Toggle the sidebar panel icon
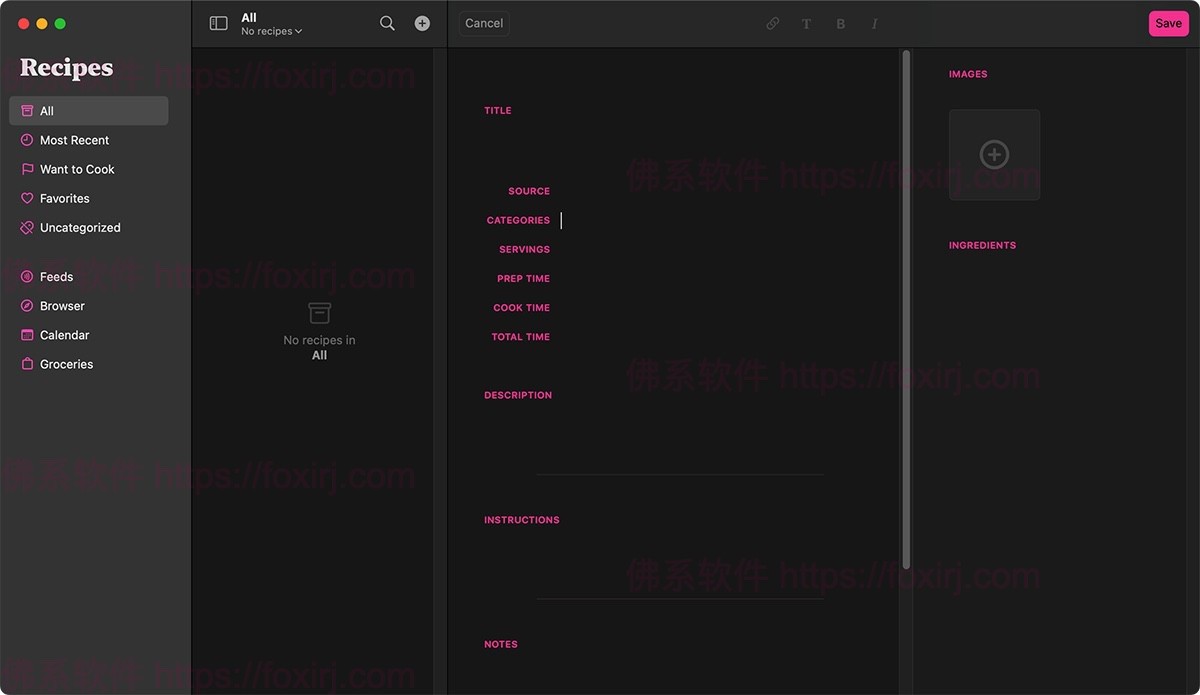Image resolution: width=1200 pixels, height=695 pixels. [x=218, y=23]
